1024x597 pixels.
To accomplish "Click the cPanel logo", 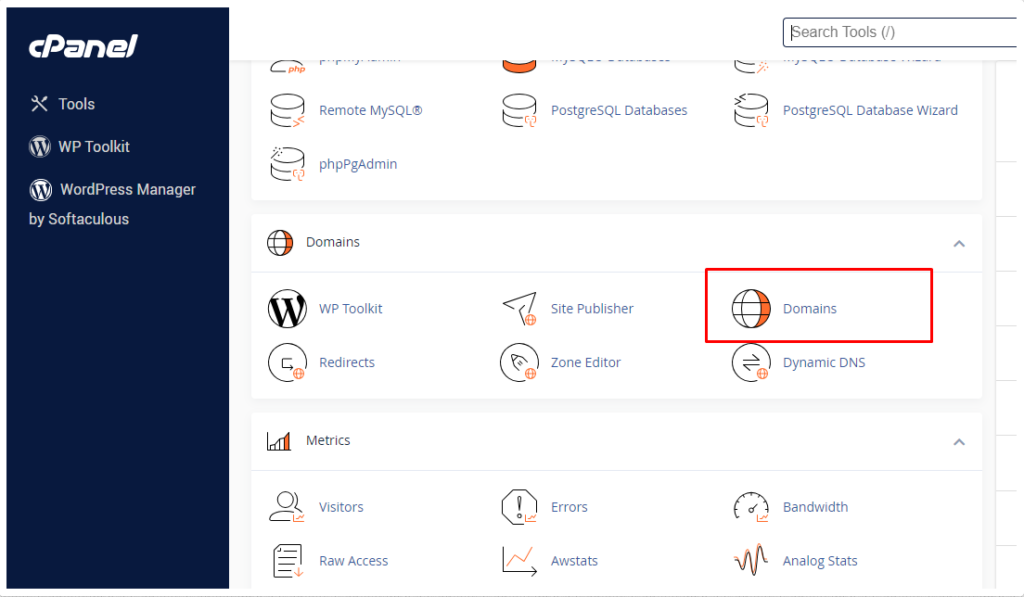I will point(83,46).
